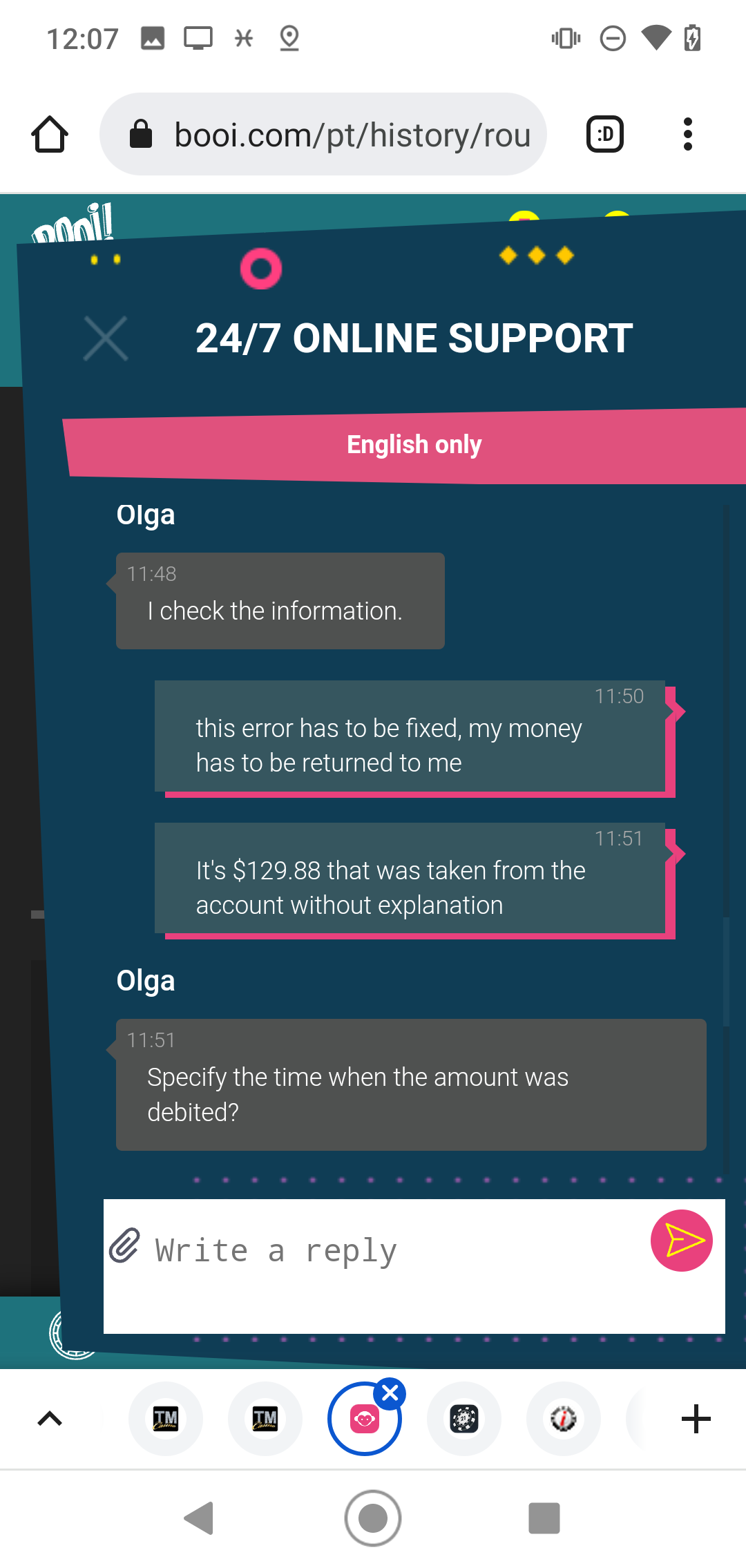746x1568 pixels.
Task: Open a new tab with the plus button
Action: click(696, 1419)
